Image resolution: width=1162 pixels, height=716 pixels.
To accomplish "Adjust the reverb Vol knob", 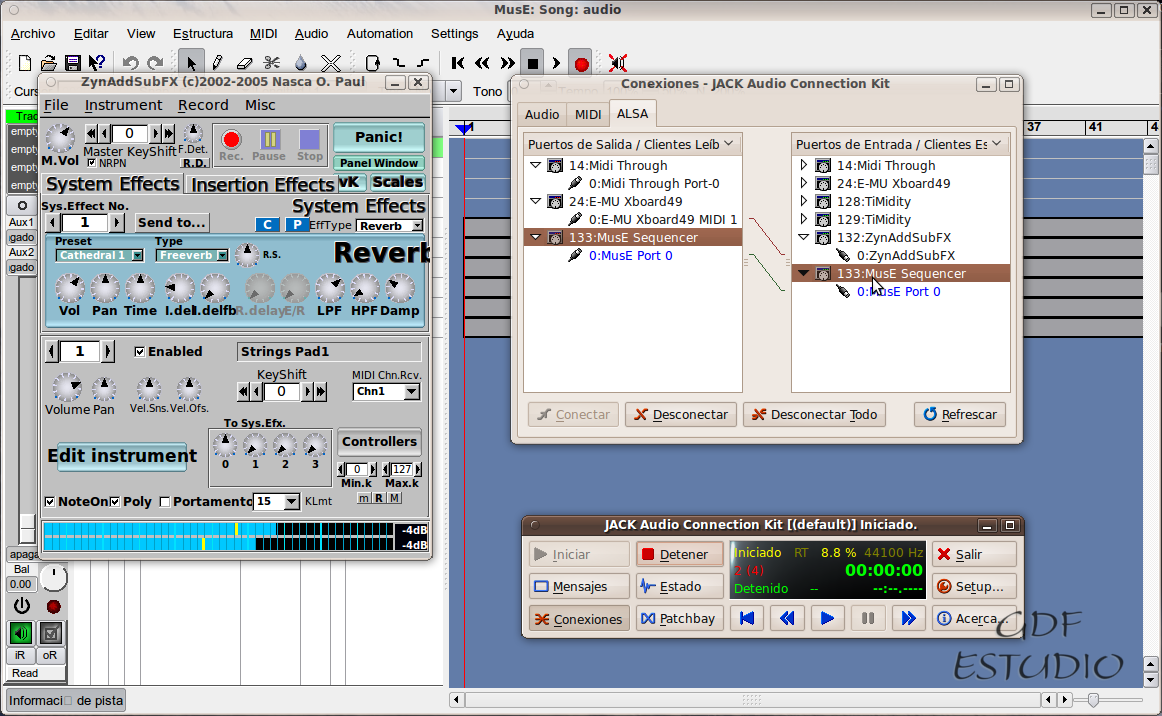I will coord(69,290).
